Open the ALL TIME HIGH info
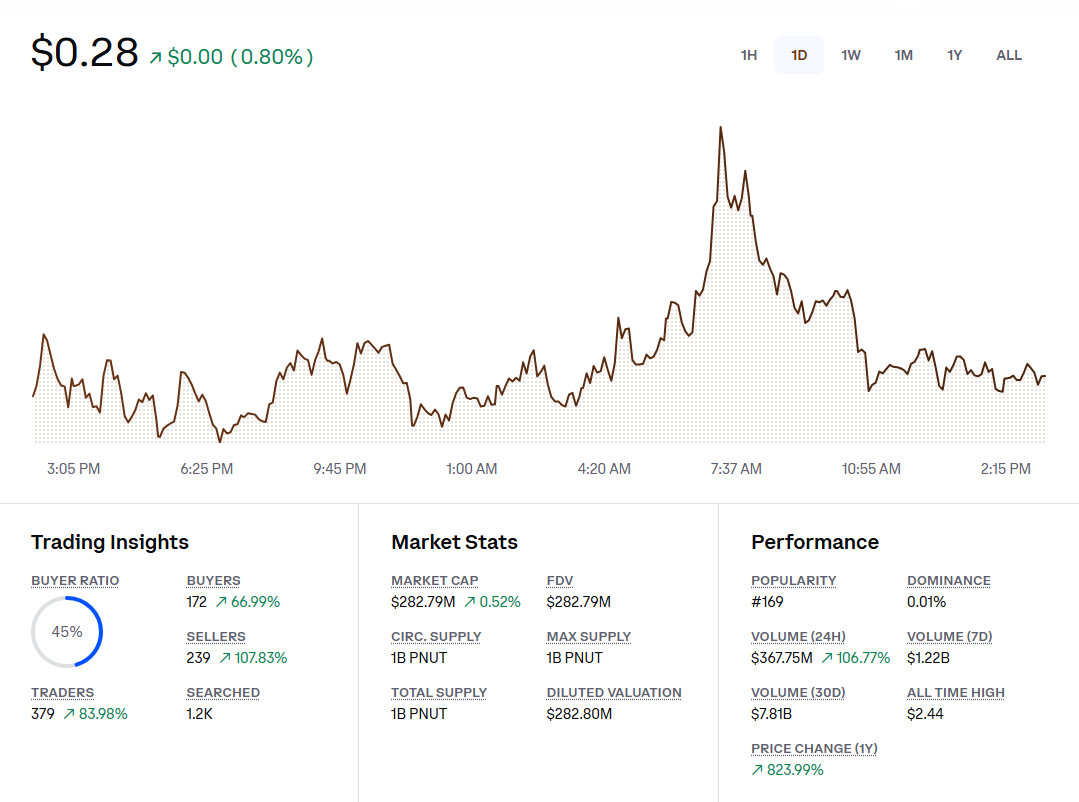Screen dimensions: 1079x802 (956, 692)
